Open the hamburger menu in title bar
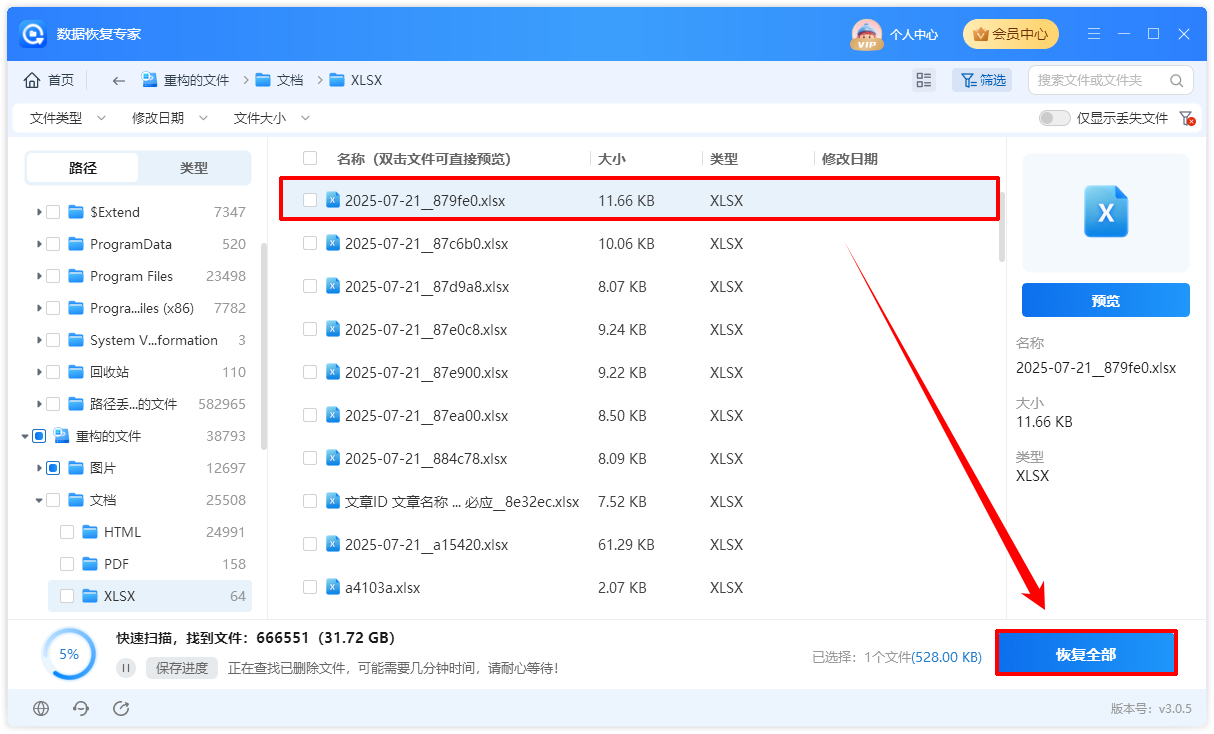The image size is (1214, 734). [1094, 34]
